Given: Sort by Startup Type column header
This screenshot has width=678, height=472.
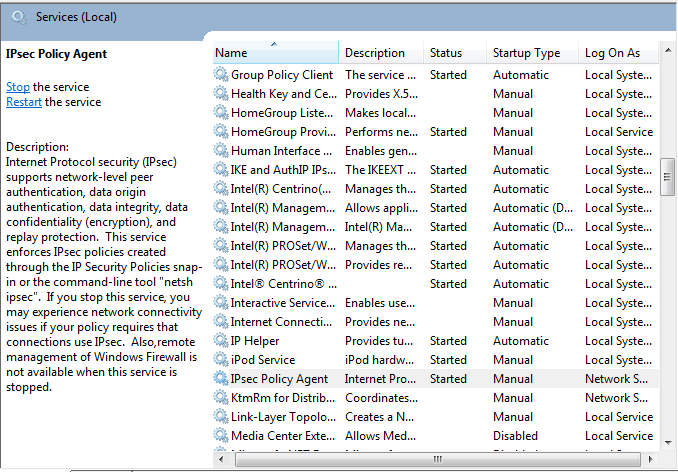Looking at the screenshot, I should tap(526, 53).
